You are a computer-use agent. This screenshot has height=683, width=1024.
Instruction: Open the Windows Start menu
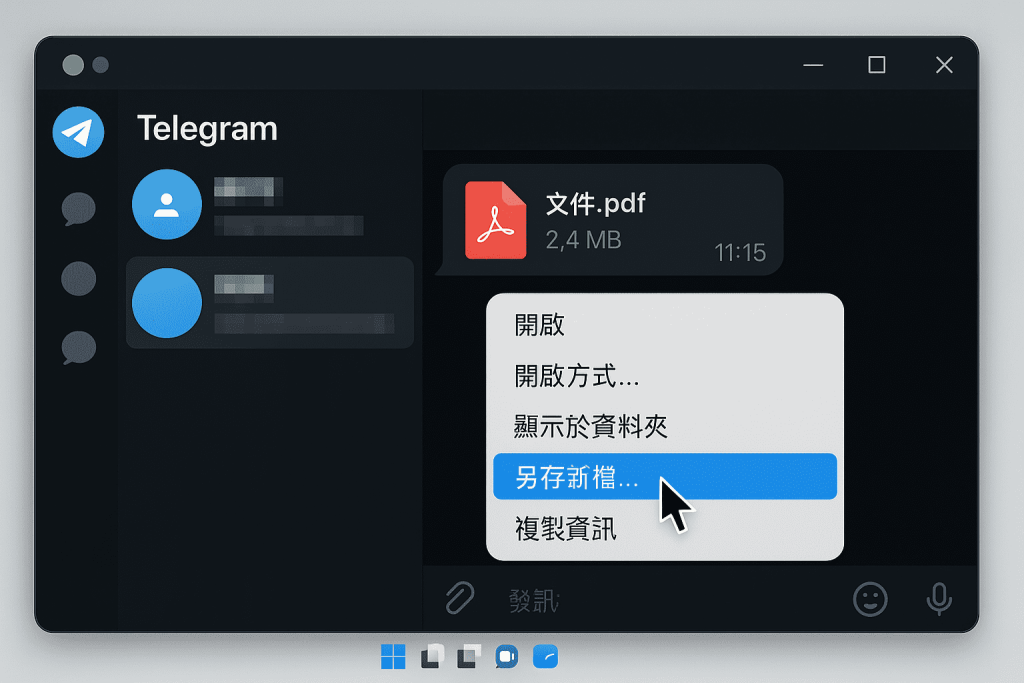pyautogui.click(x=393, y=657)
